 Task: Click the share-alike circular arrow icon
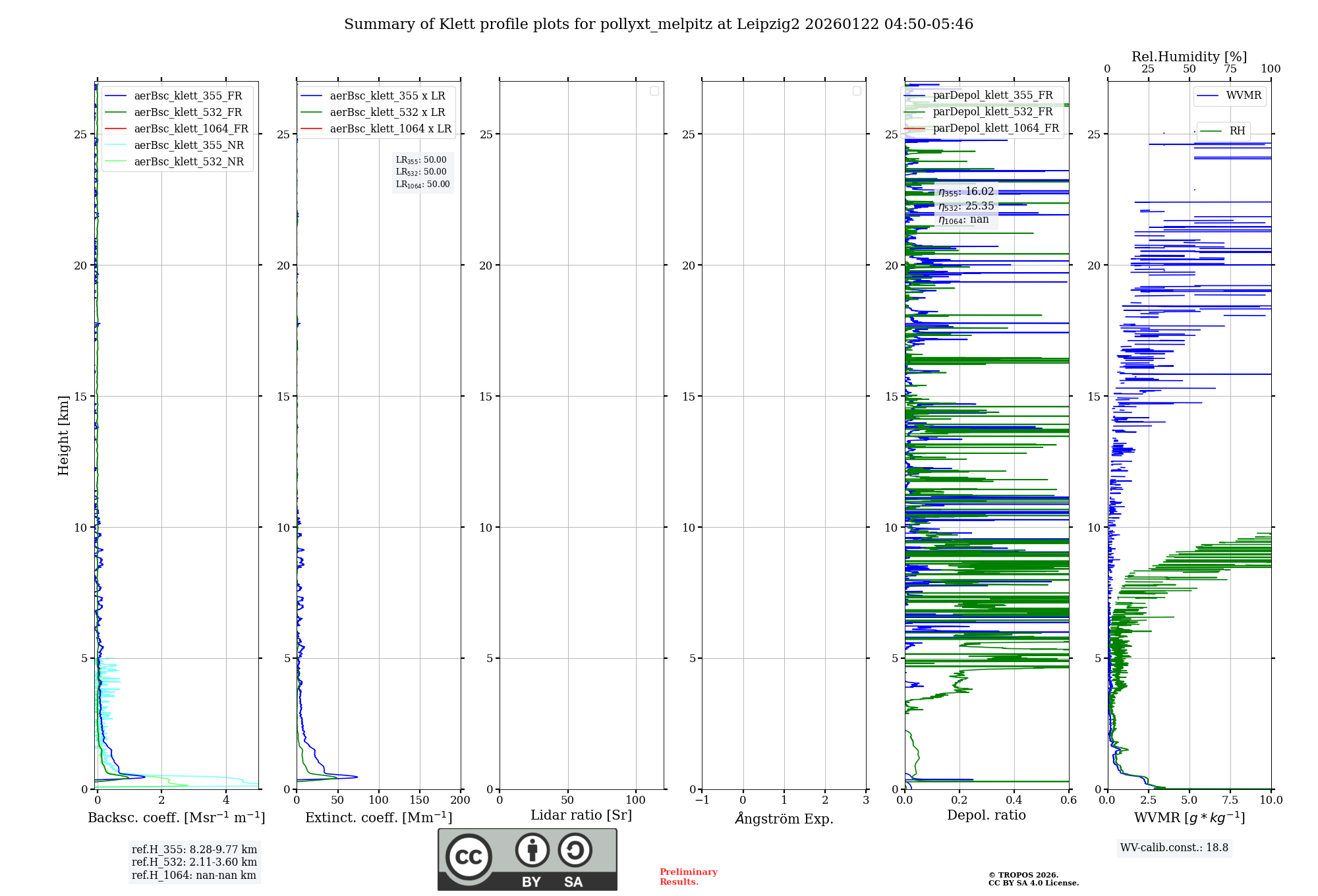[575, 851]
